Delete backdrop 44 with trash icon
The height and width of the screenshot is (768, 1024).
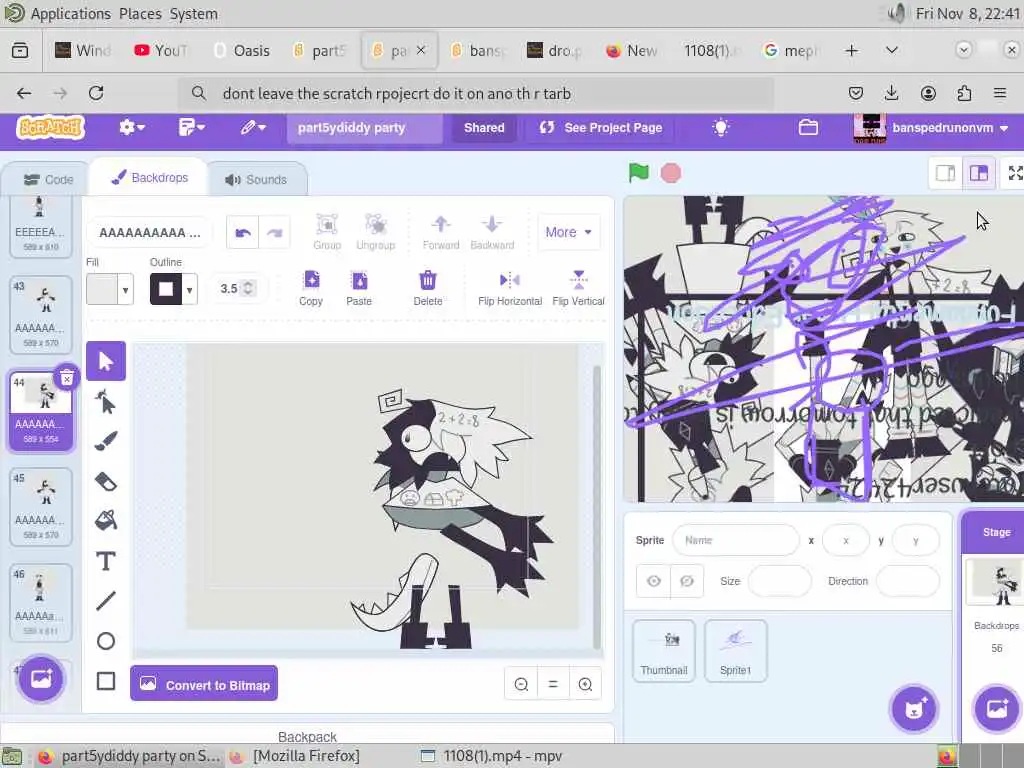click(x=67, y=377)
